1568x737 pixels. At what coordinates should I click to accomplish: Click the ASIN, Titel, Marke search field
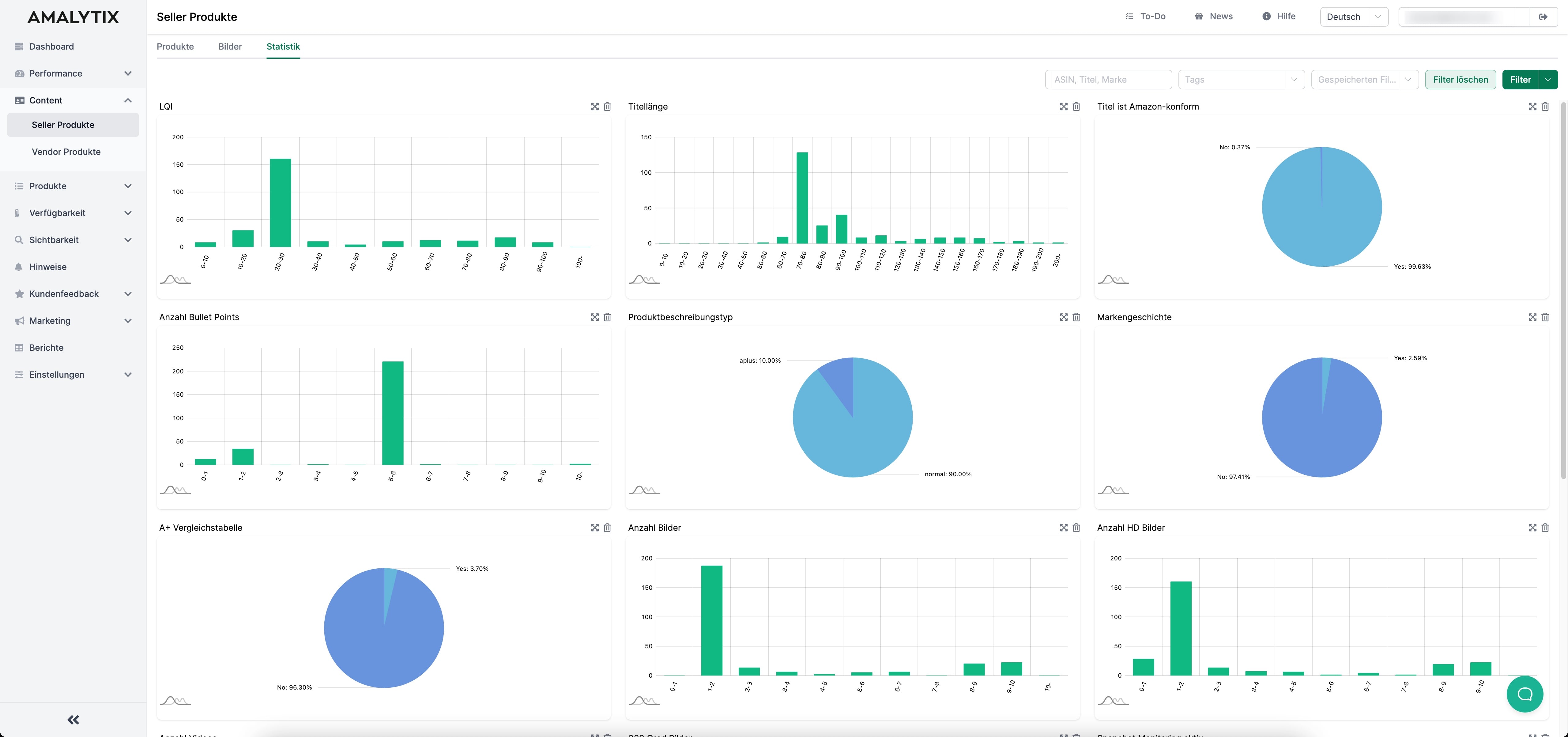click(1108, 80)
